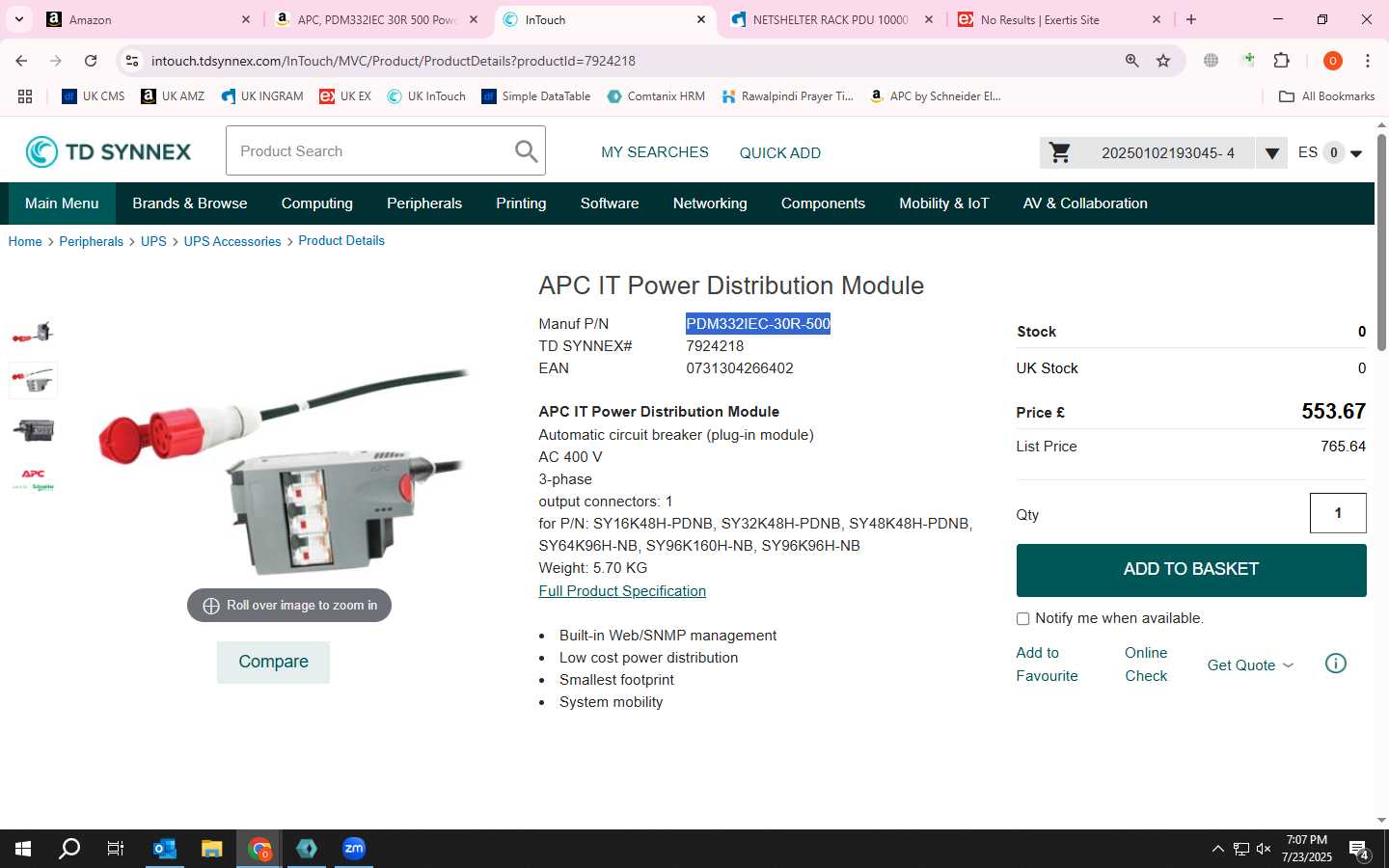Open the Extensions puzzle icon

click(x=1282, y=61)
